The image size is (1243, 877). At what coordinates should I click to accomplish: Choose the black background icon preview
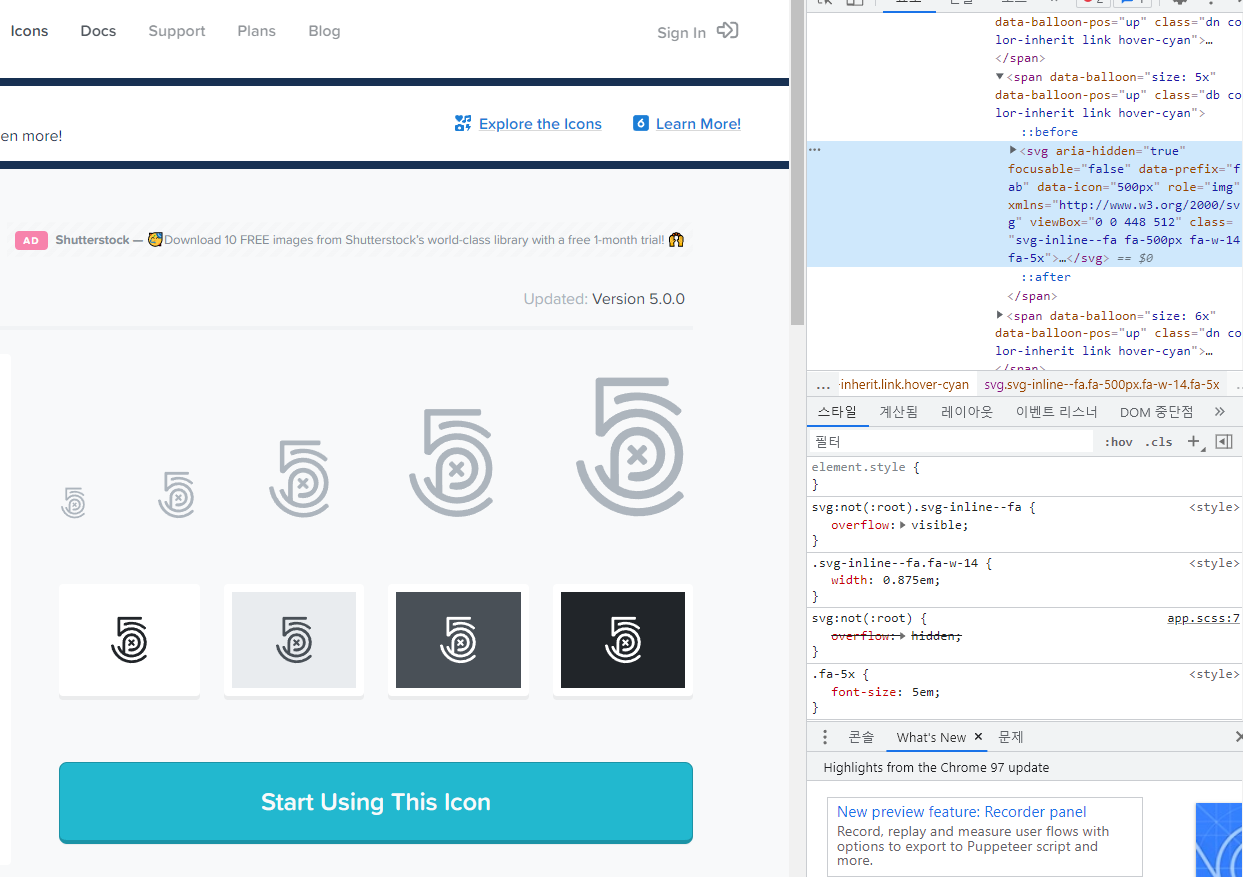tap(623, 640)
